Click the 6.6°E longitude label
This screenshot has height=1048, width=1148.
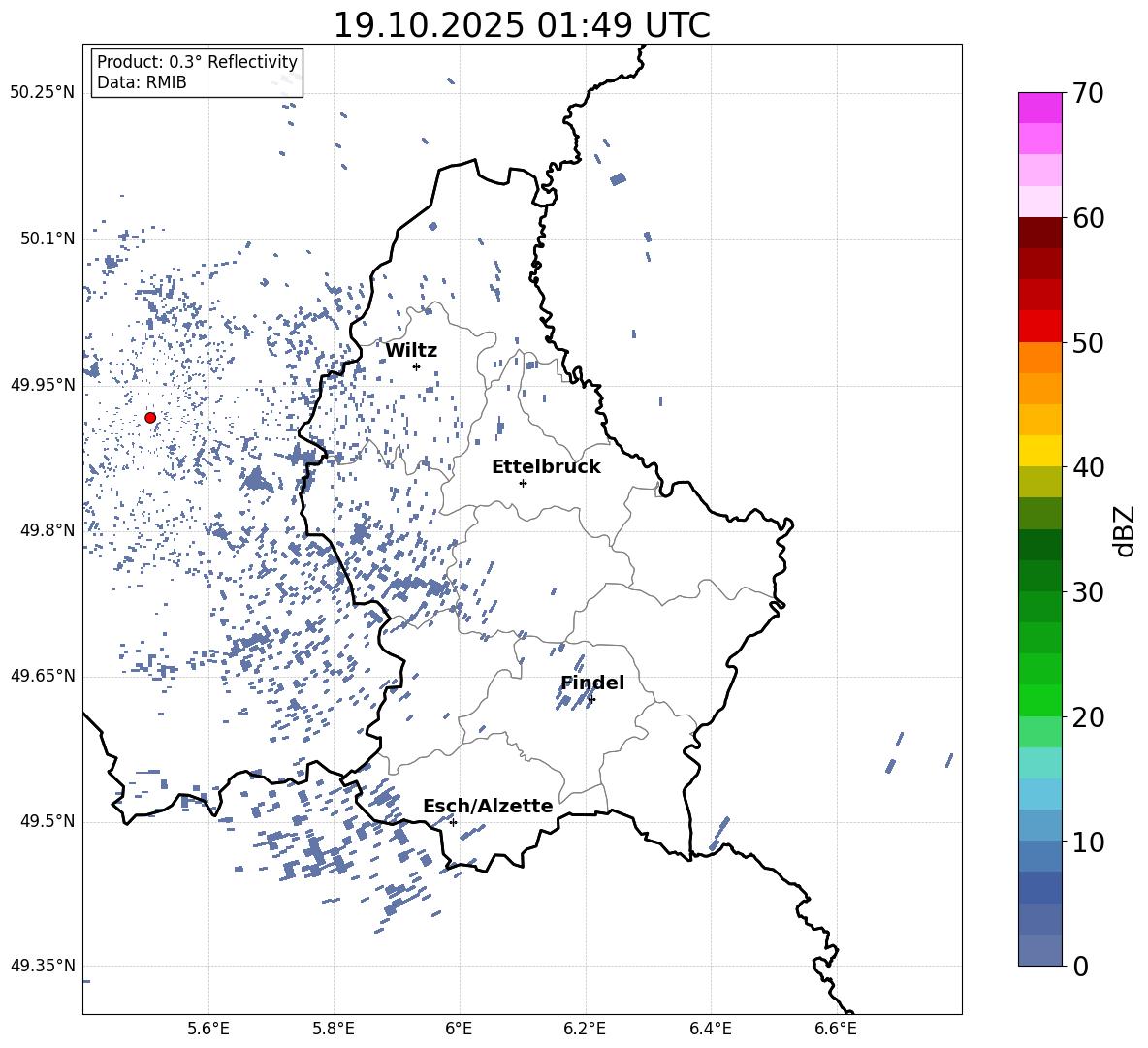pos(836,1029)
